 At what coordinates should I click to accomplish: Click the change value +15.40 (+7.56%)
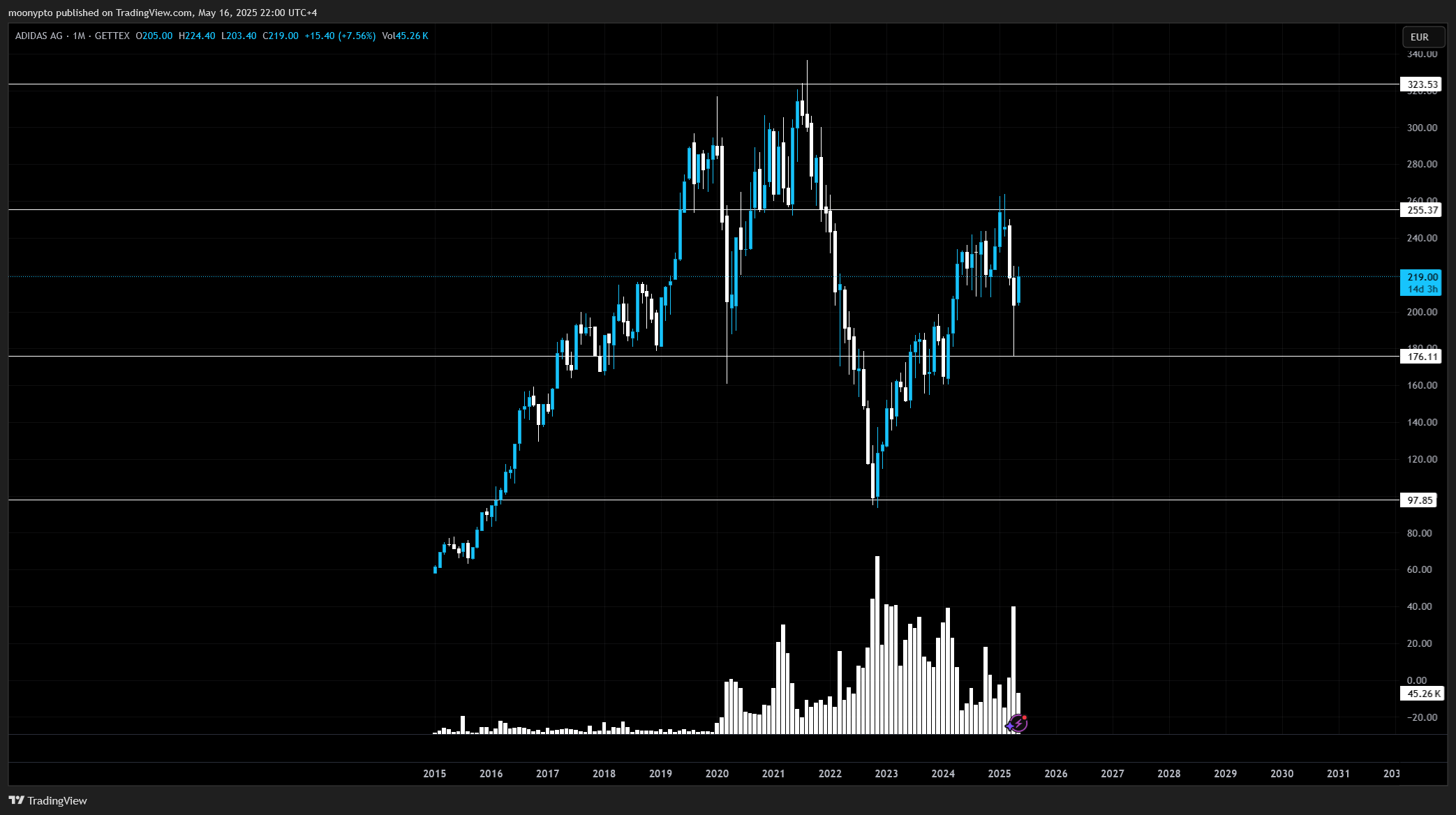point(340,36)
